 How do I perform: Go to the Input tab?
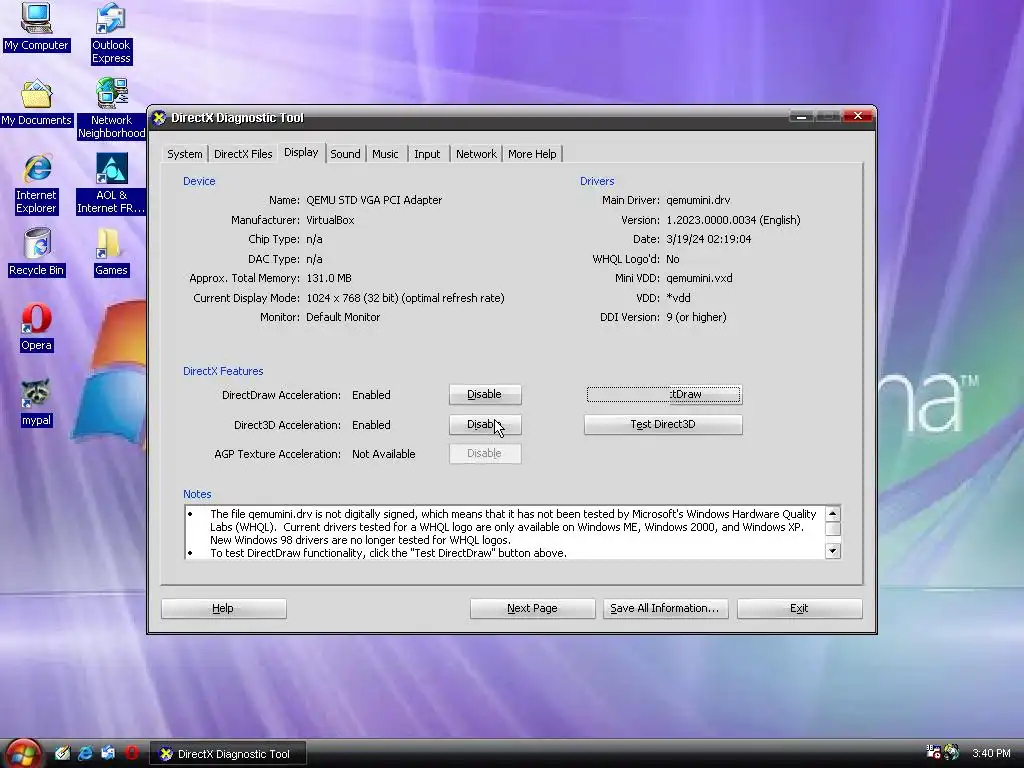click(x=427, y=154)
